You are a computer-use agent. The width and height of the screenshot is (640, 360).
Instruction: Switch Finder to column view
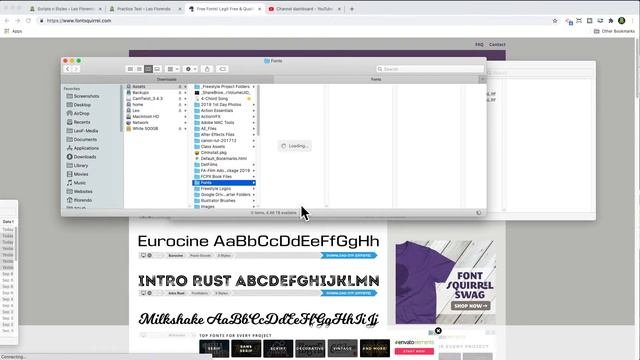148,69
